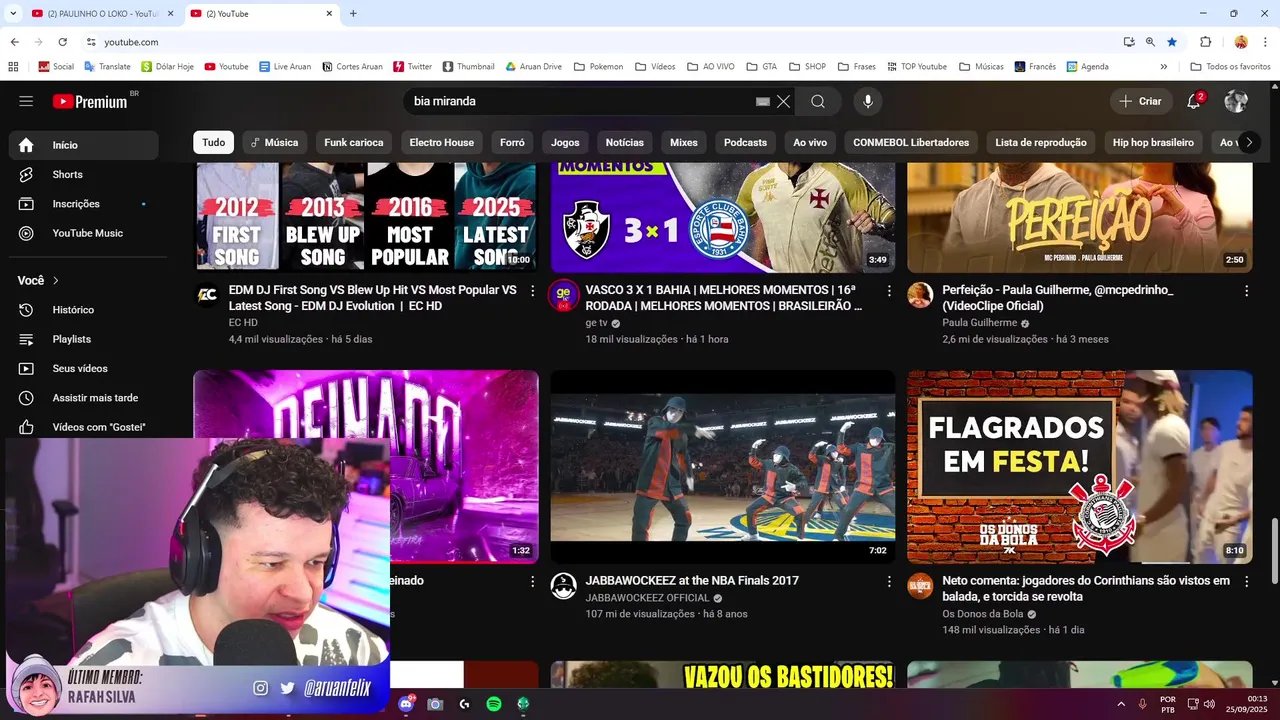Click install app icon in address bar

pyautogui.click(x=1128, y=42)
